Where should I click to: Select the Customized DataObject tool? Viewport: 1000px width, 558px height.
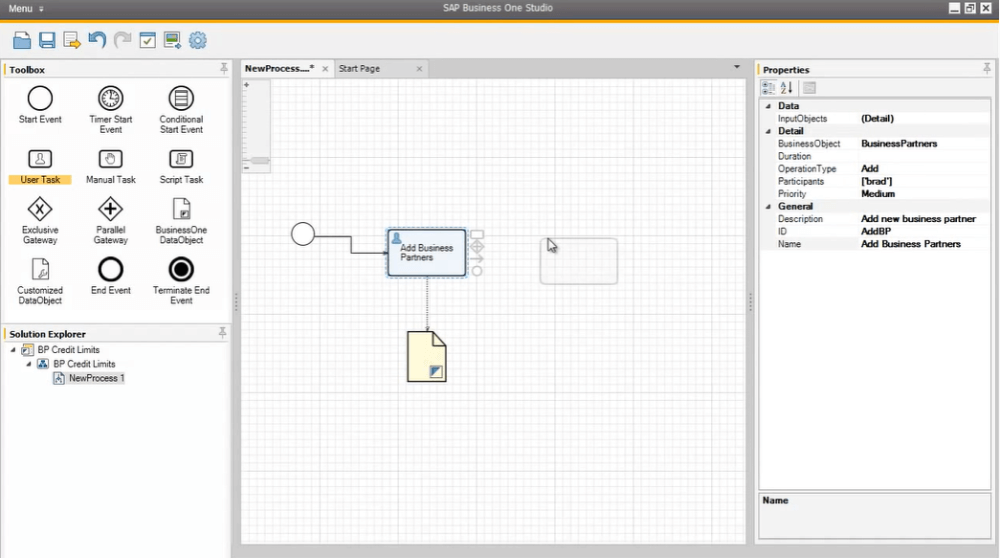tap(40, 281)
